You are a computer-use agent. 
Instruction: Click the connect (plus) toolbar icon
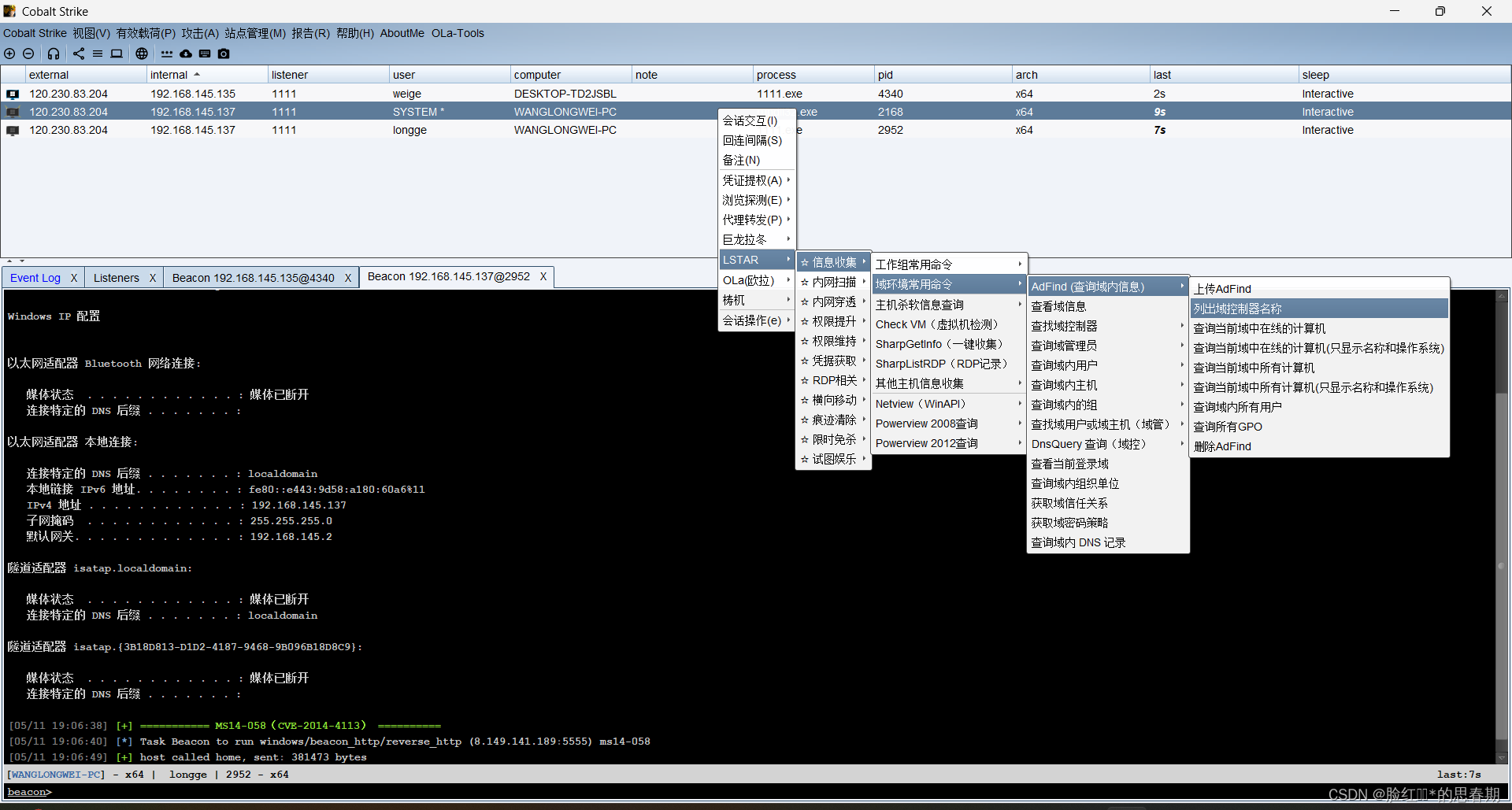[x=9, y=54]
